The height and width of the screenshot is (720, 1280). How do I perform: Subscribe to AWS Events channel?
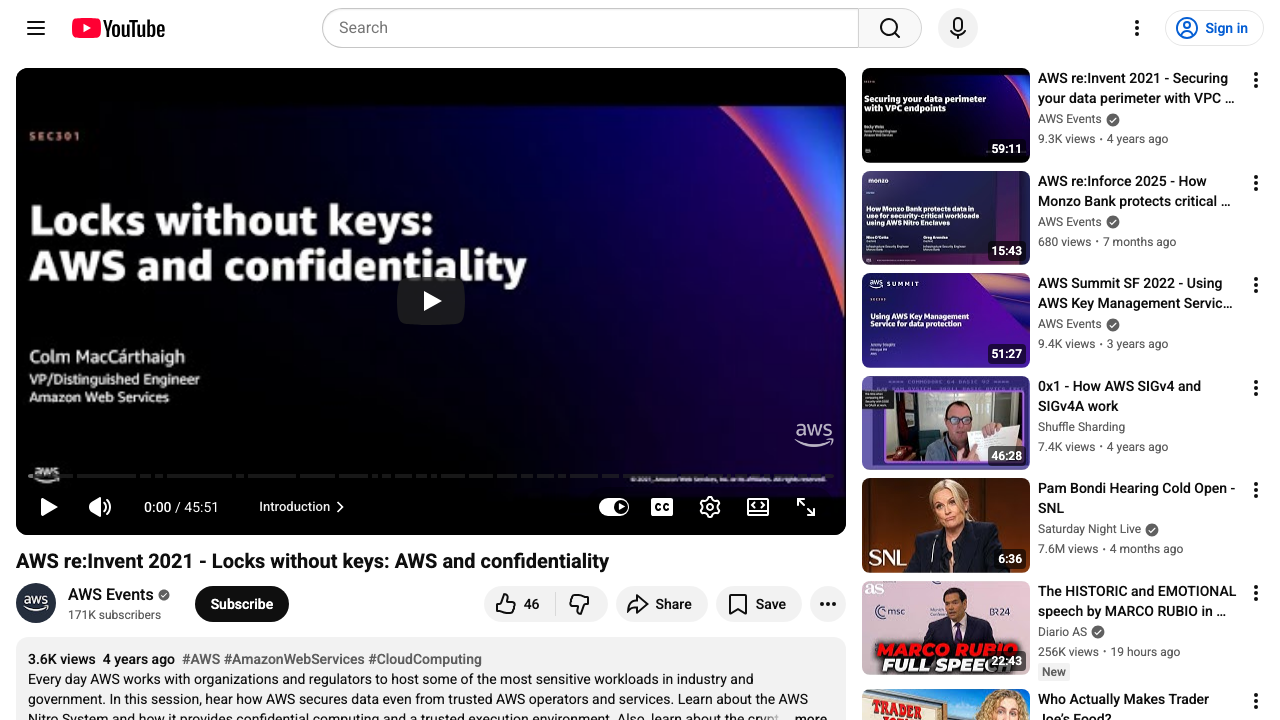(242, 604)
